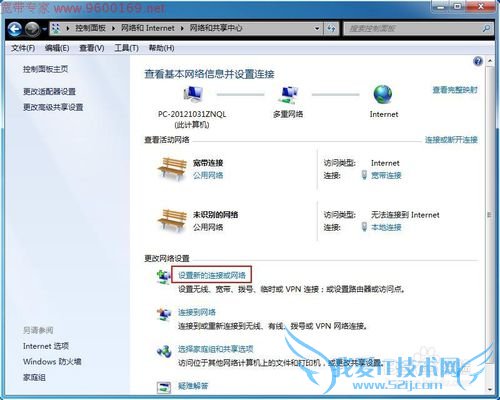Click the search control panel input box
The width and height of the screenshot is (500, 400).
(412, 29)
